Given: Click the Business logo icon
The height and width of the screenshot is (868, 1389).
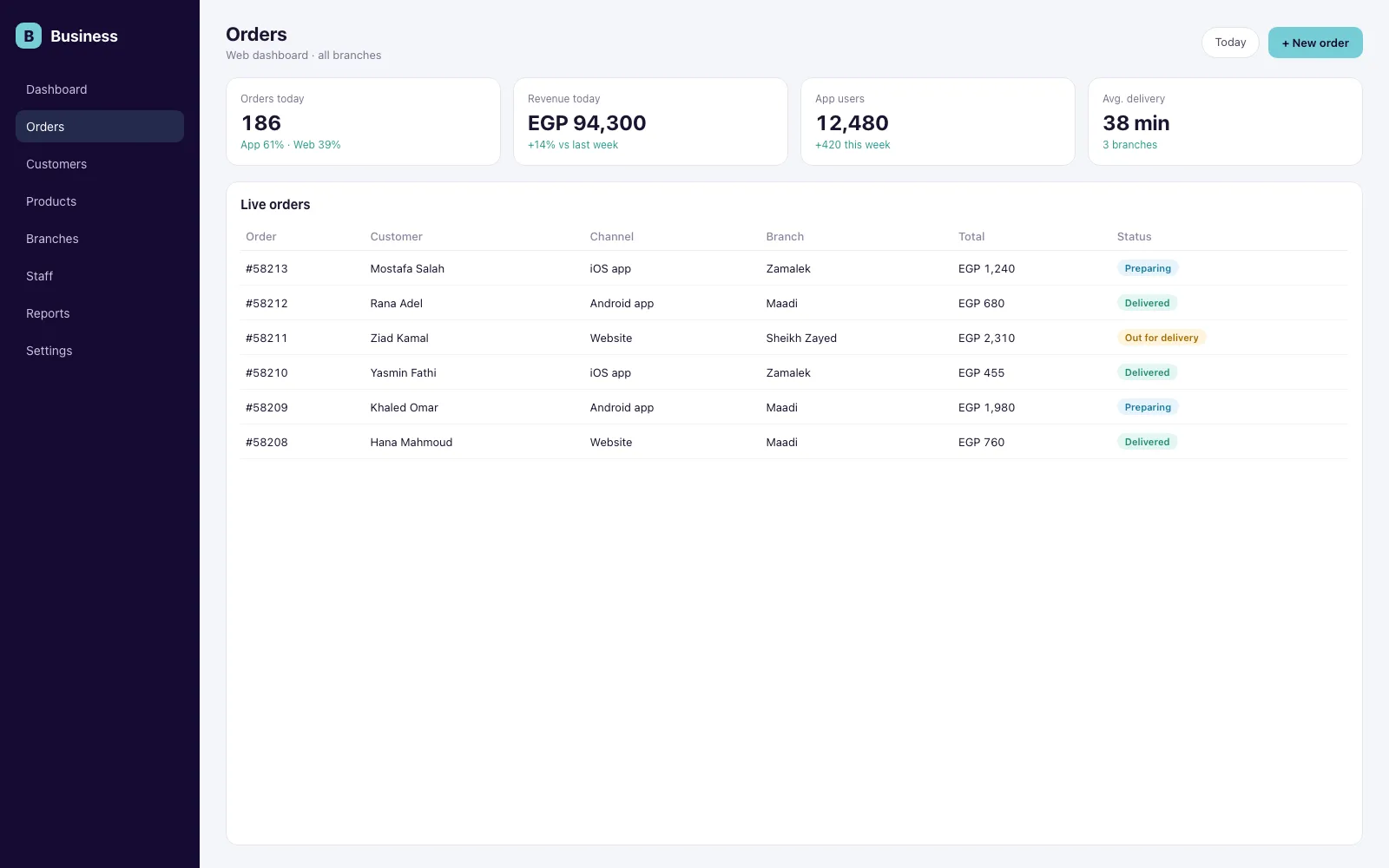Looking at the screenshot, I should (29, 36).
